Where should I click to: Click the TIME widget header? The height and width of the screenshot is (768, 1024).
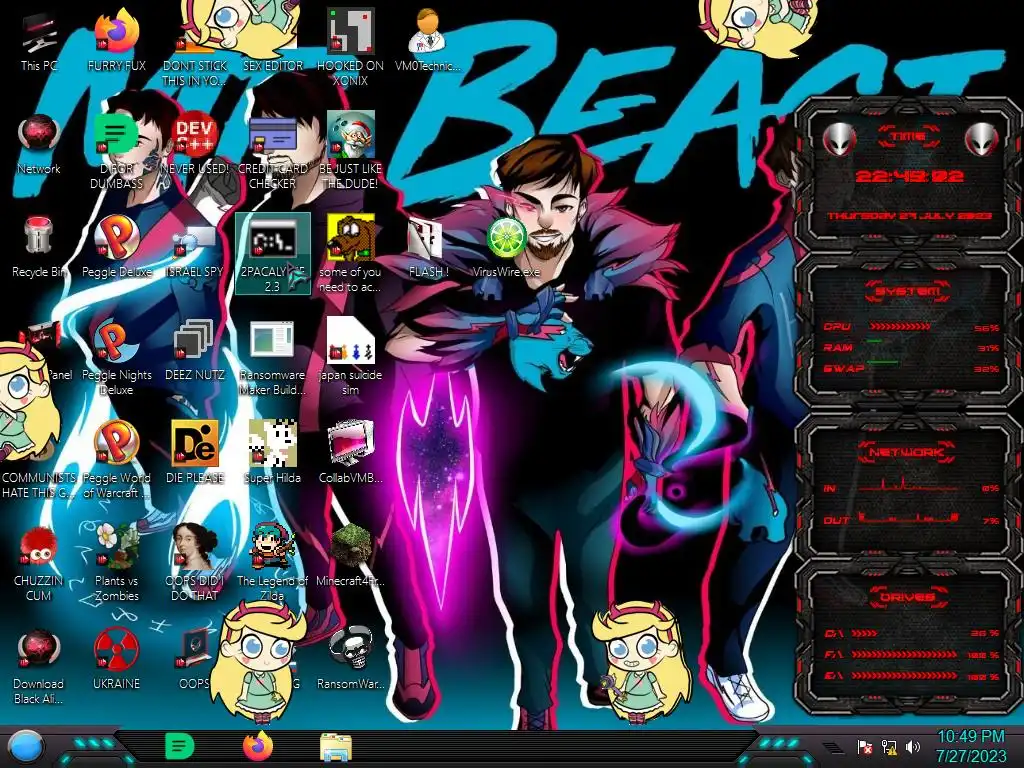[910, 136]
